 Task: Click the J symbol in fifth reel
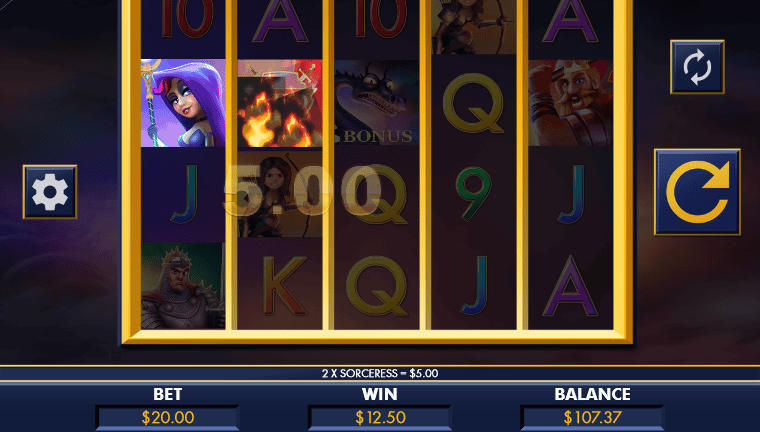pos(570,194)
